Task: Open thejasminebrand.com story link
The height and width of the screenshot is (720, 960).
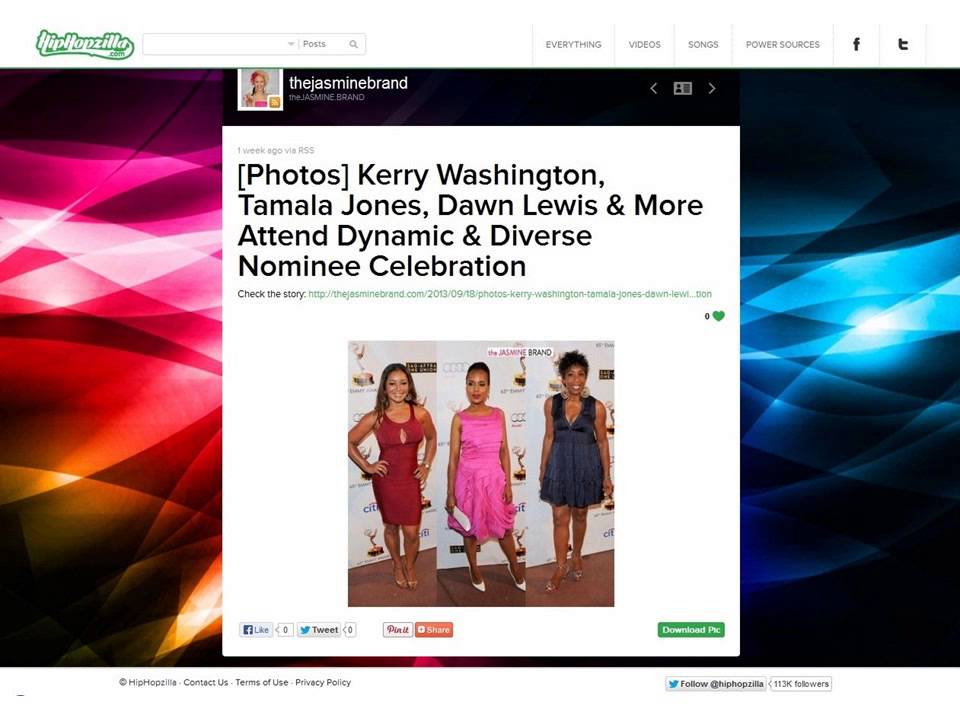Action: pyautogui.click(x=509, y=294)
